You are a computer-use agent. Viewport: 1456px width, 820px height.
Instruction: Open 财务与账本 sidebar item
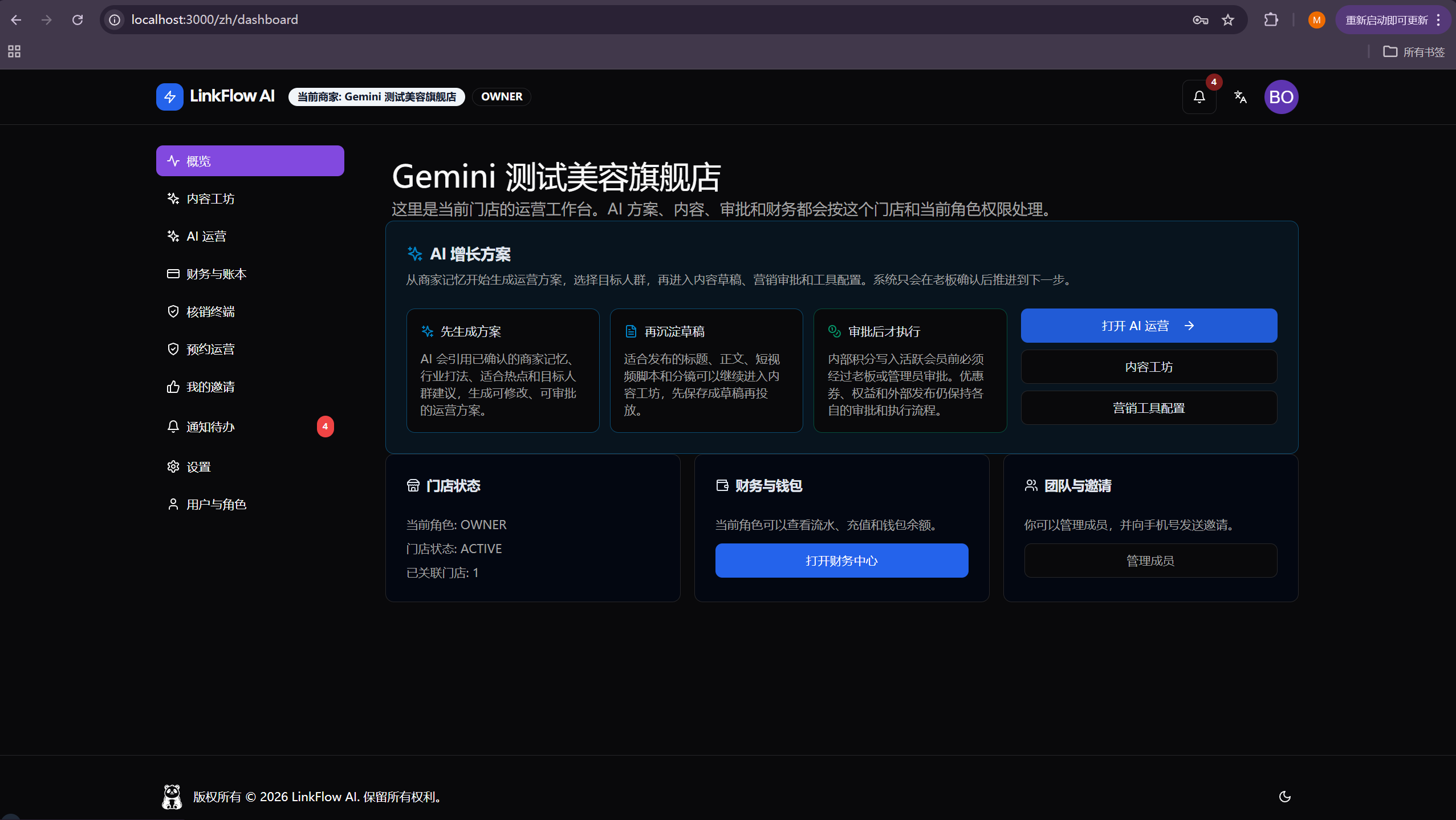click(x=250, y=274)
